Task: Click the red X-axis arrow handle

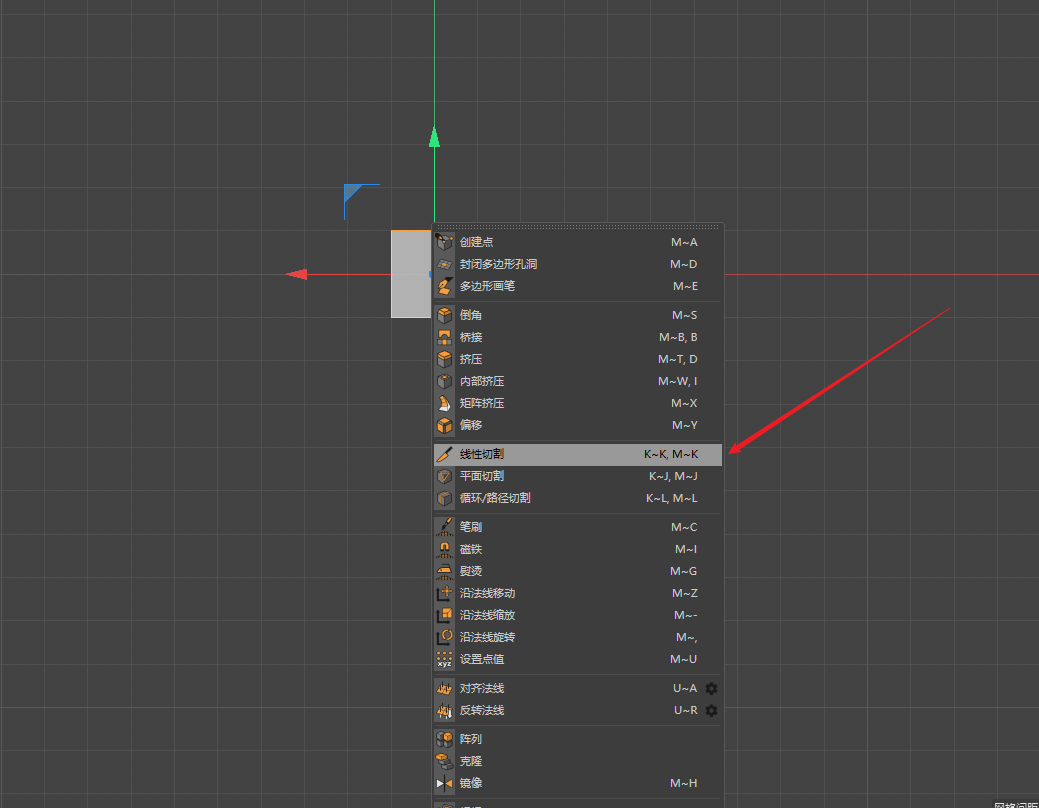Action: [x=296, y=274]
